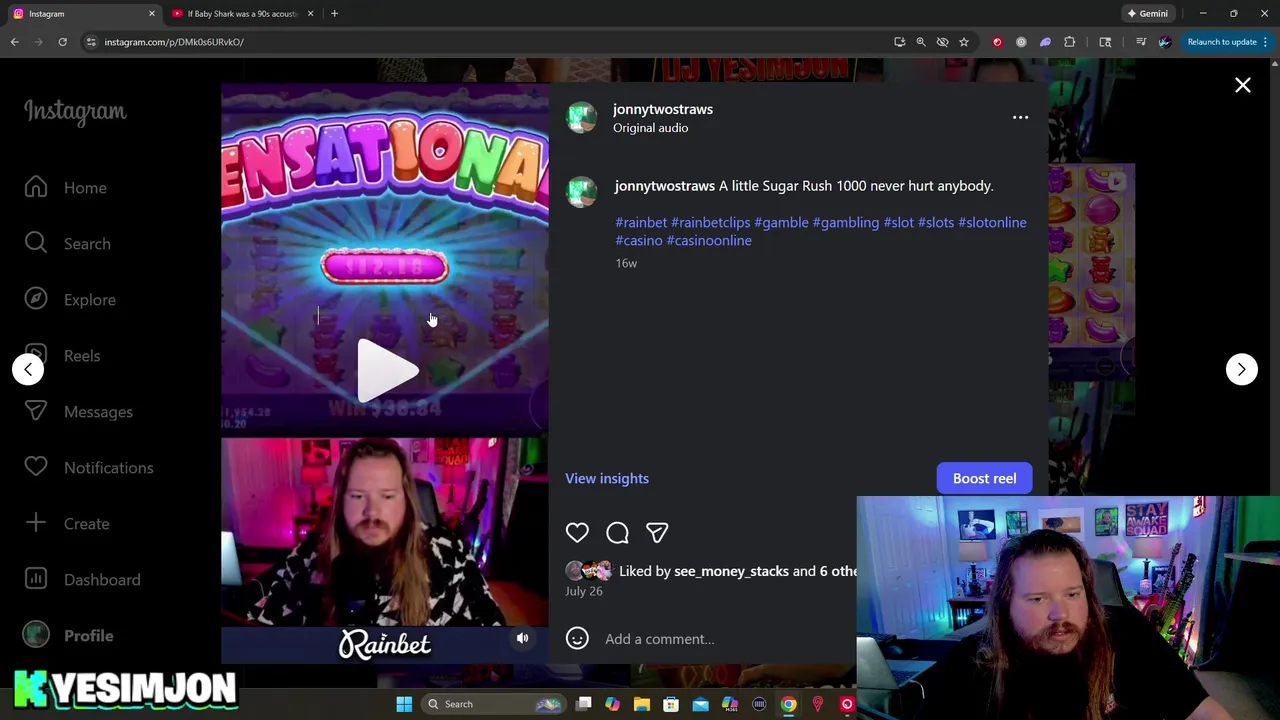Open see_money_stacks in the liked-by line
The image size is (1280, 720).
pyautogui.click(x=731, y=571)
